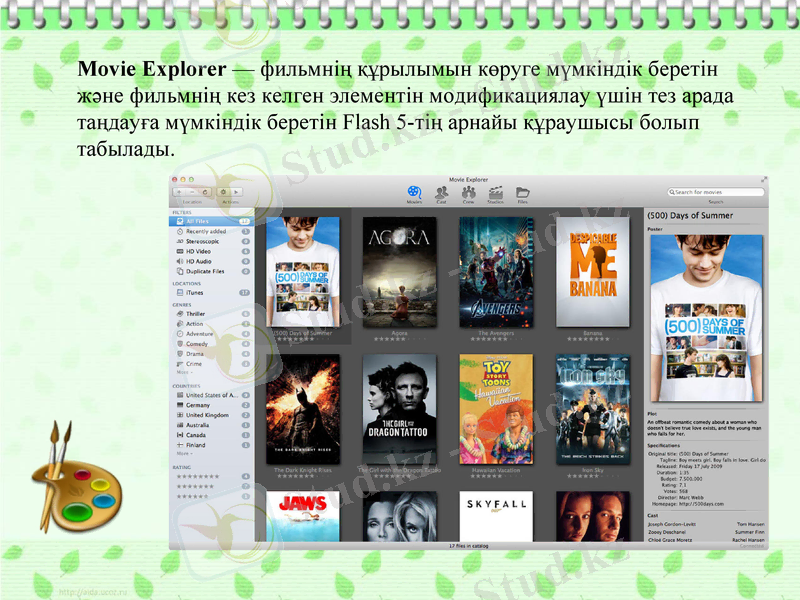Toggle the Duplicate Files filter

pyautogui.click(x=178, y=272)
